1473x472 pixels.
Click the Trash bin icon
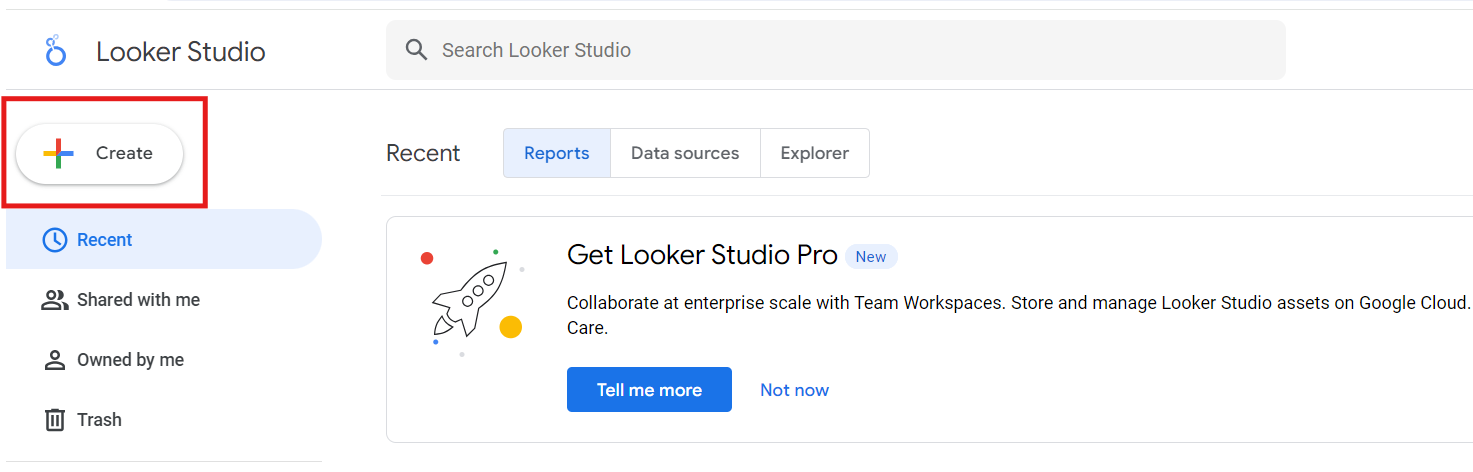(55, 420)
